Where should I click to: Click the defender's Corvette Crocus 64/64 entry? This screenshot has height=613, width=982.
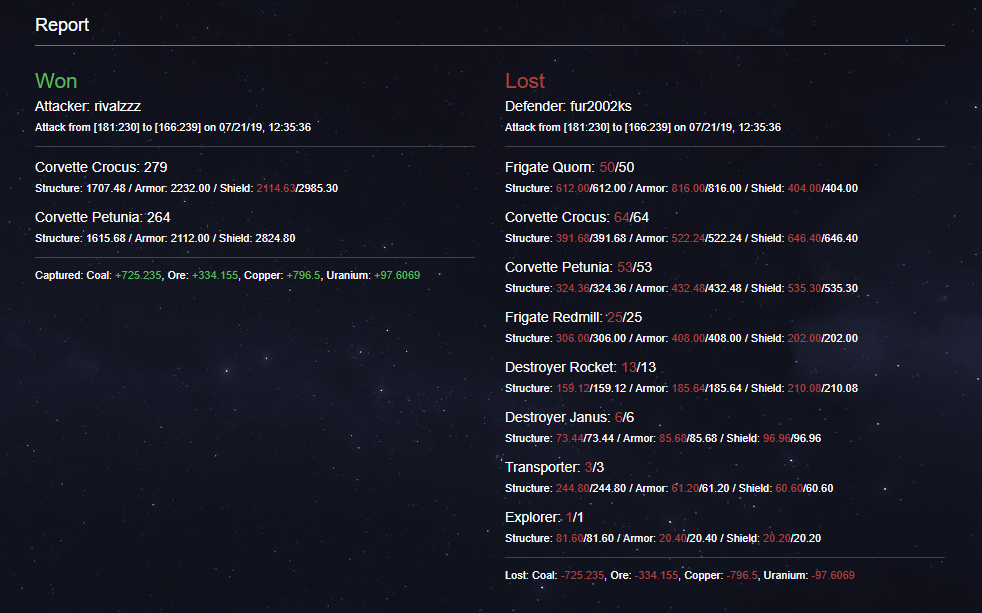point(577,217)
